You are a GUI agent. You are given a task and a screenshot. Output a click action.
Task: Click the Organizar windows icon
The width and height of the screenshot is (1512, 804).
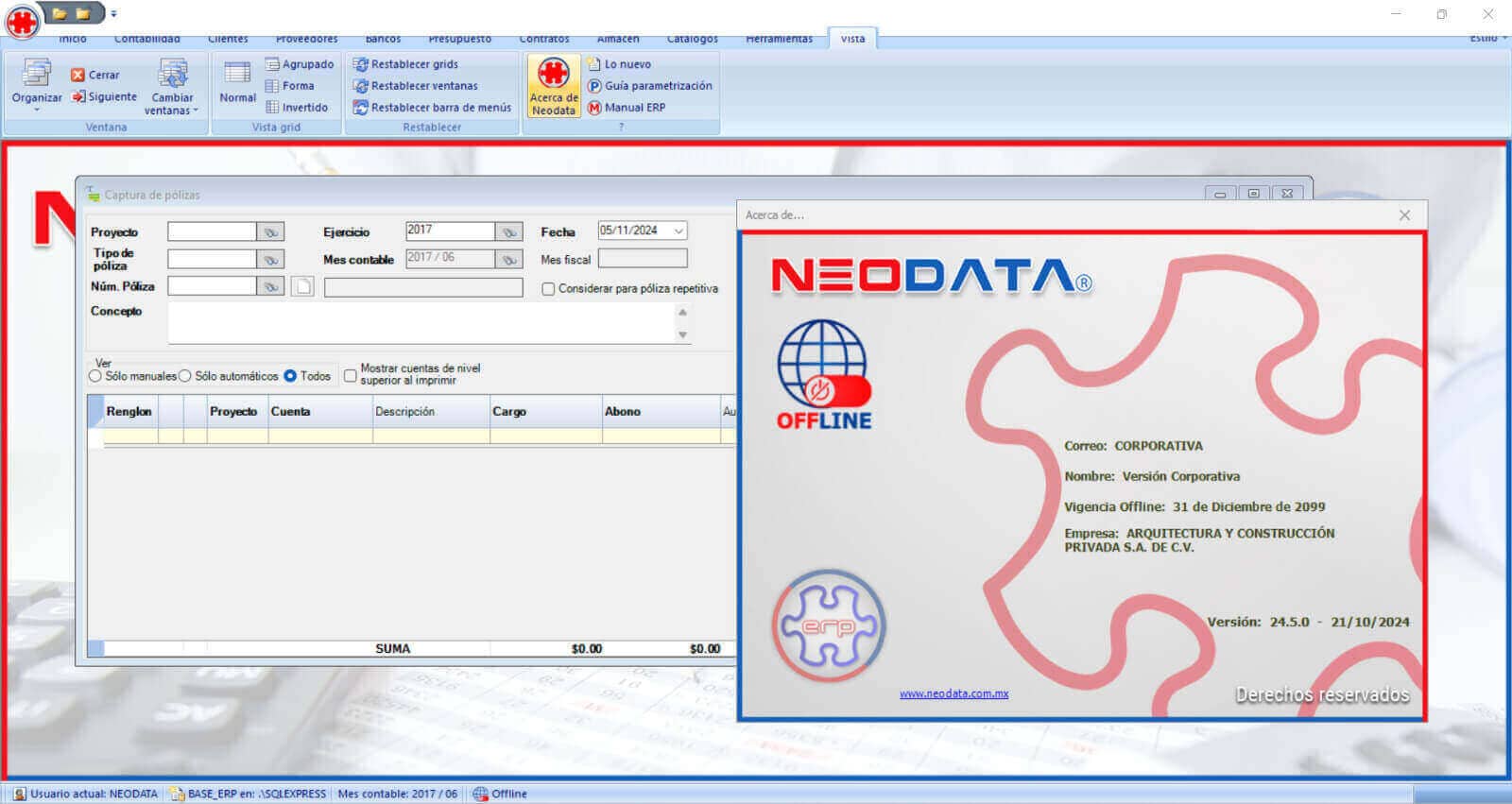(x=37, y=73)
